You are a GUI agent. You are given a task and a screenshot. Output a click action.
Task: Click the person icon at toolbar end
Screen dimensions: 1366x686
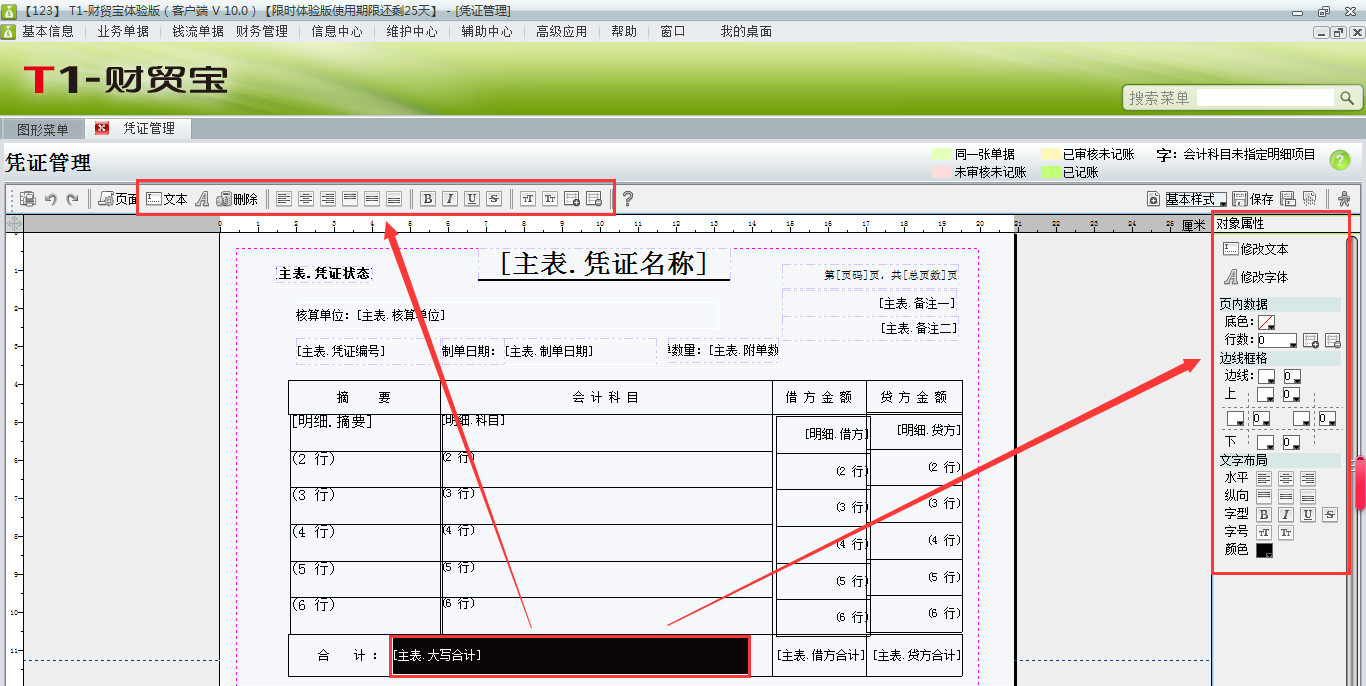point(1344,199)
